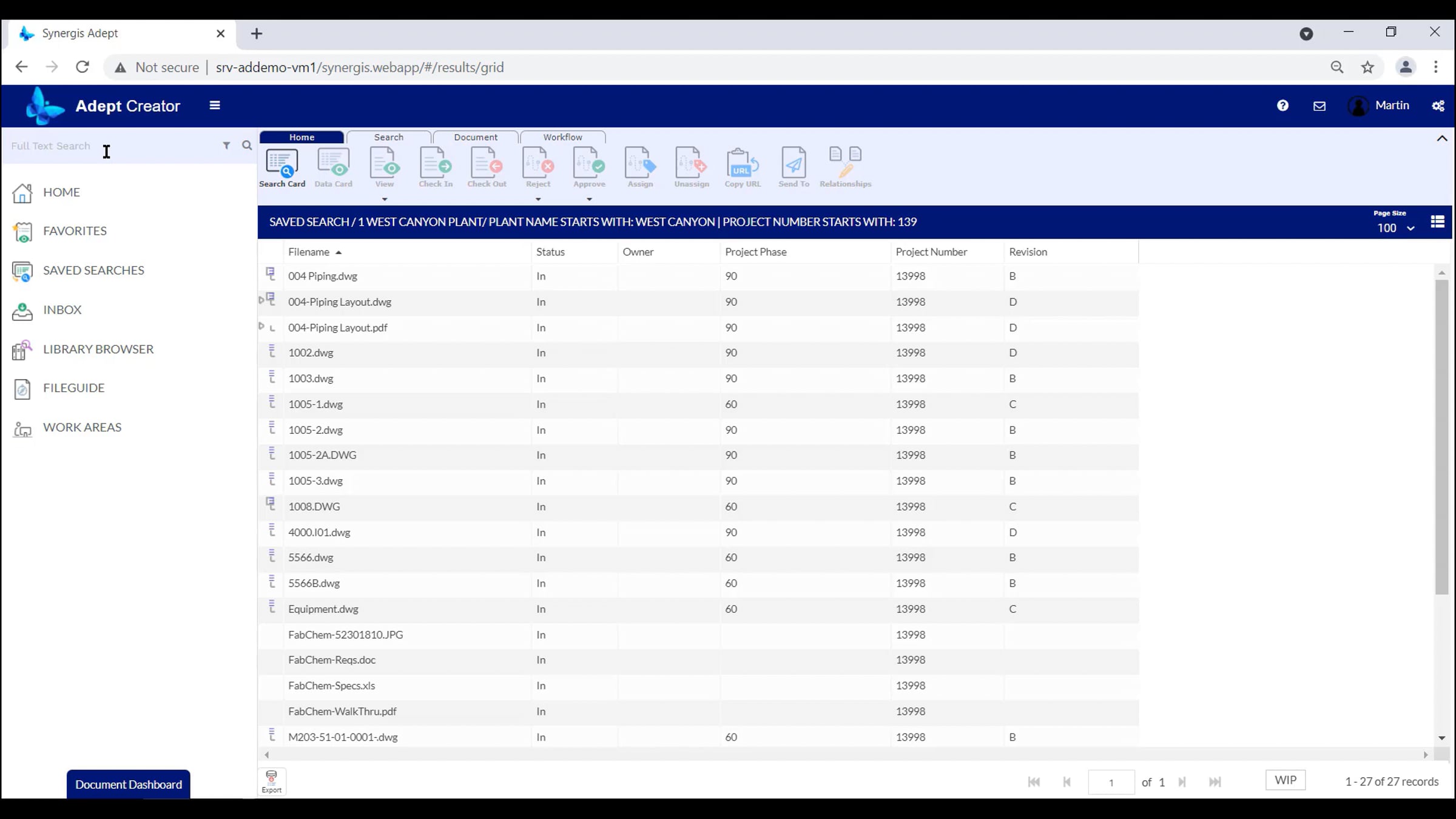Open the View dropdown arrow
This screenshot has height=819, width=1456.
(384, 199)
